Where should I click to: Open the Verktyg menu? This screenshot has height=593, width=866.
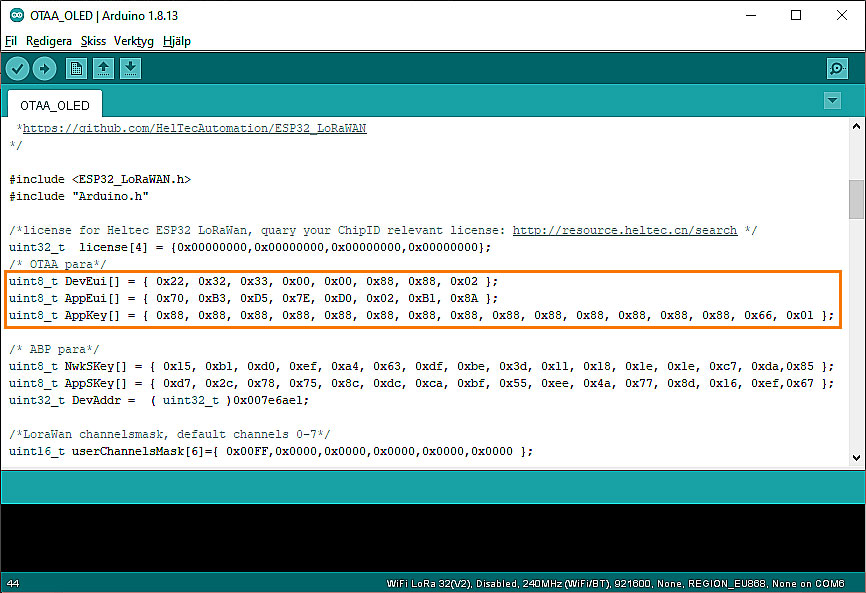(x=134, y=41)
